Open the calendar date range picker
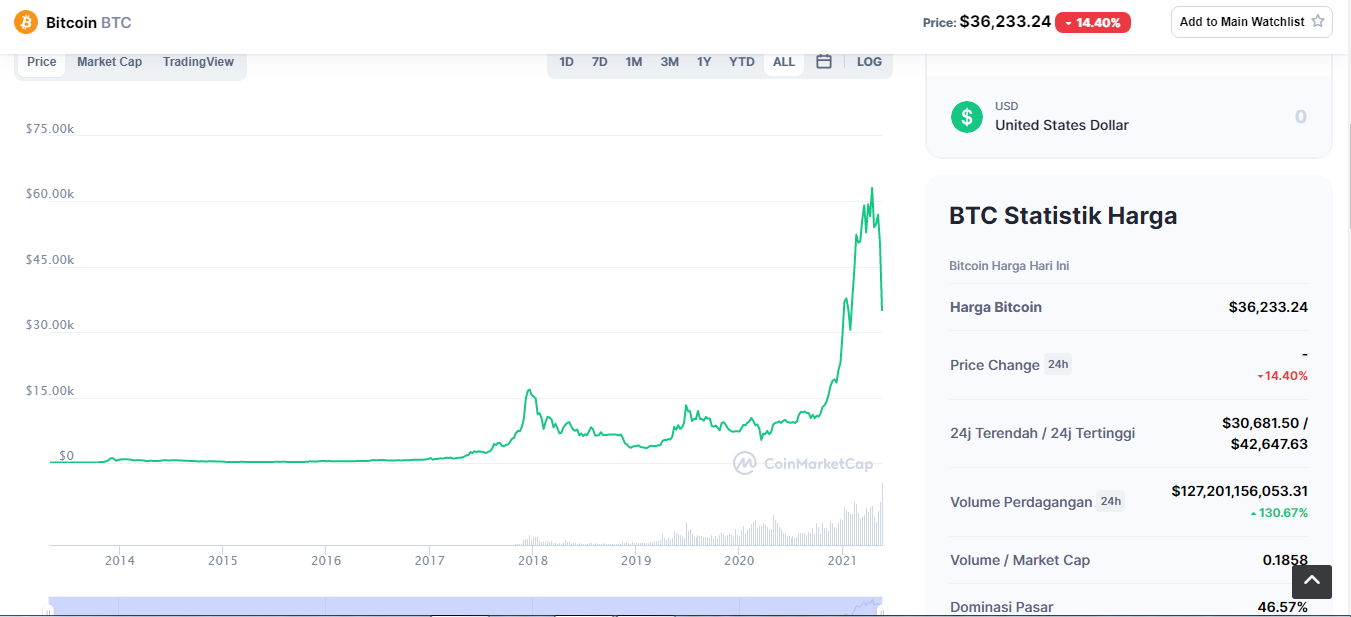Screen dimensions: 1351x617 coord(824,62)
